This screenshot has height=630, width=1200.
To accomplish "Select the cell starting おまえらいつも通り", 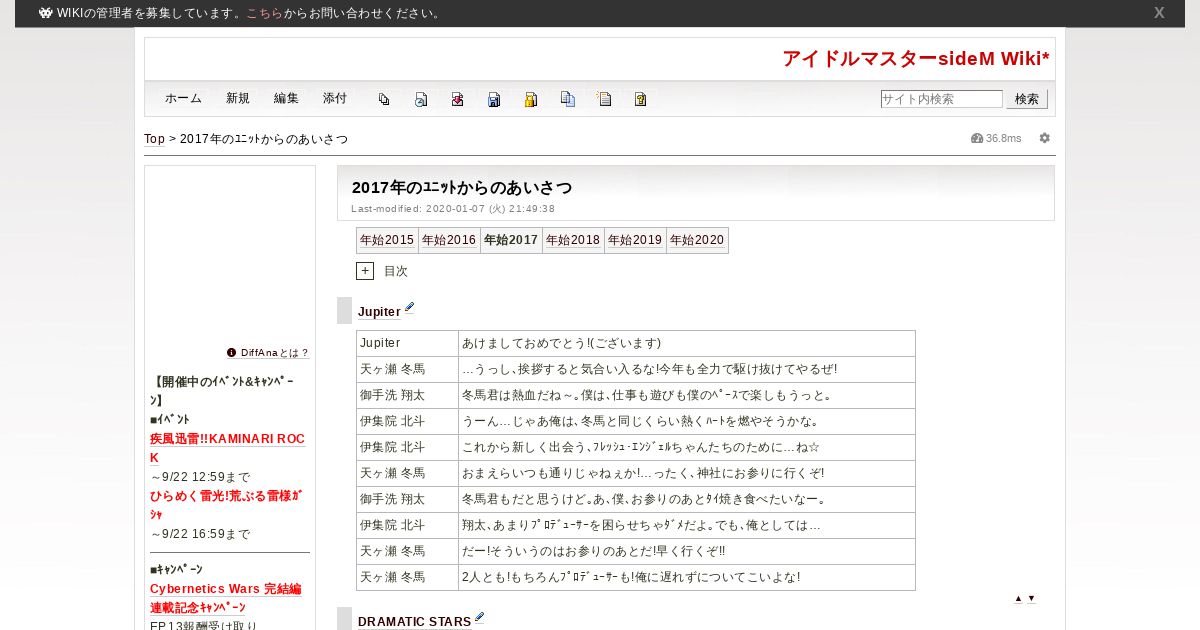I will [x=687, y=473].
